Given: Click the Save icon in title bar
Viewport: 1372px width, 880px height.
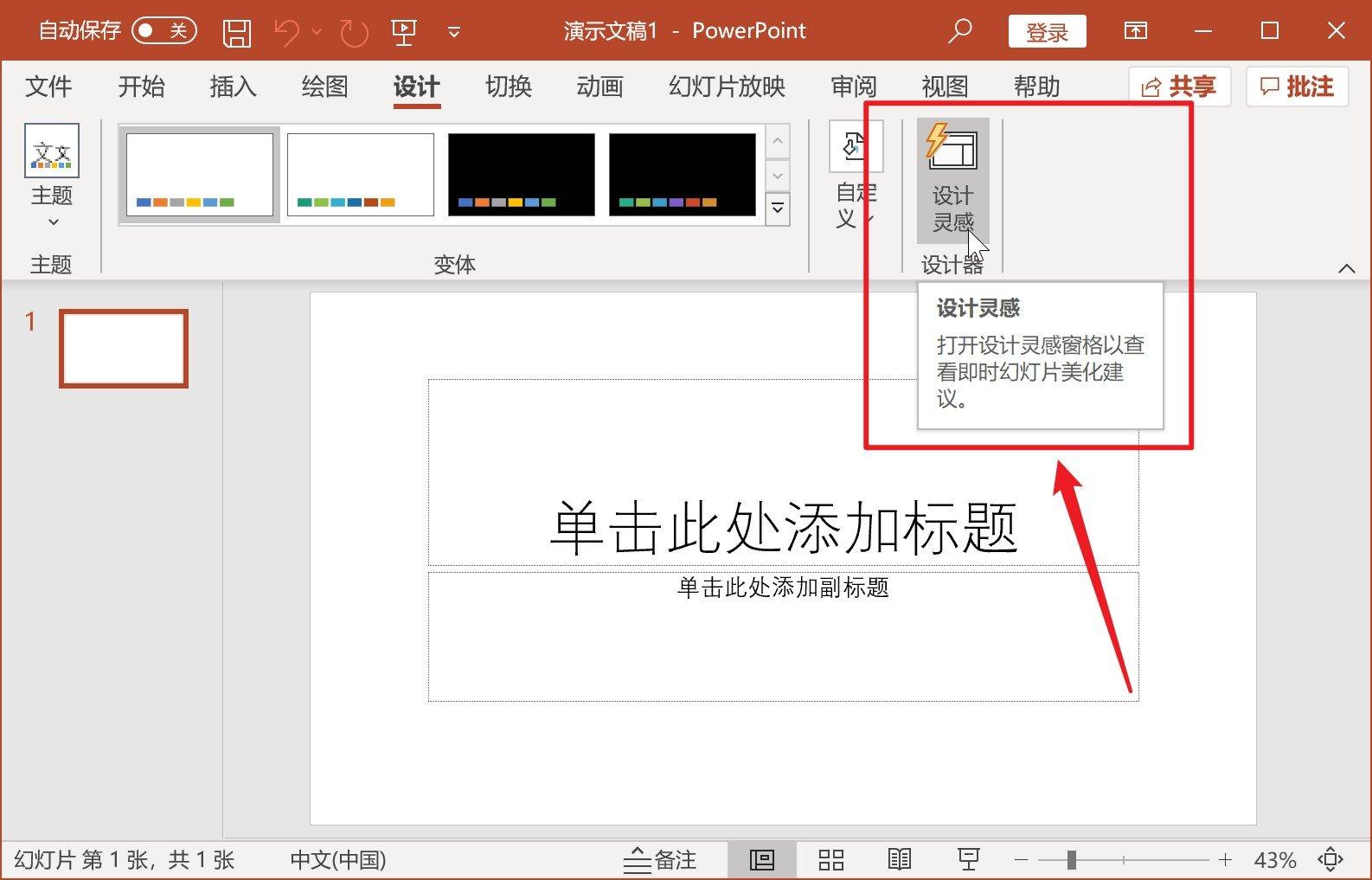Looking at the screenshot, I should coord(236,32).
